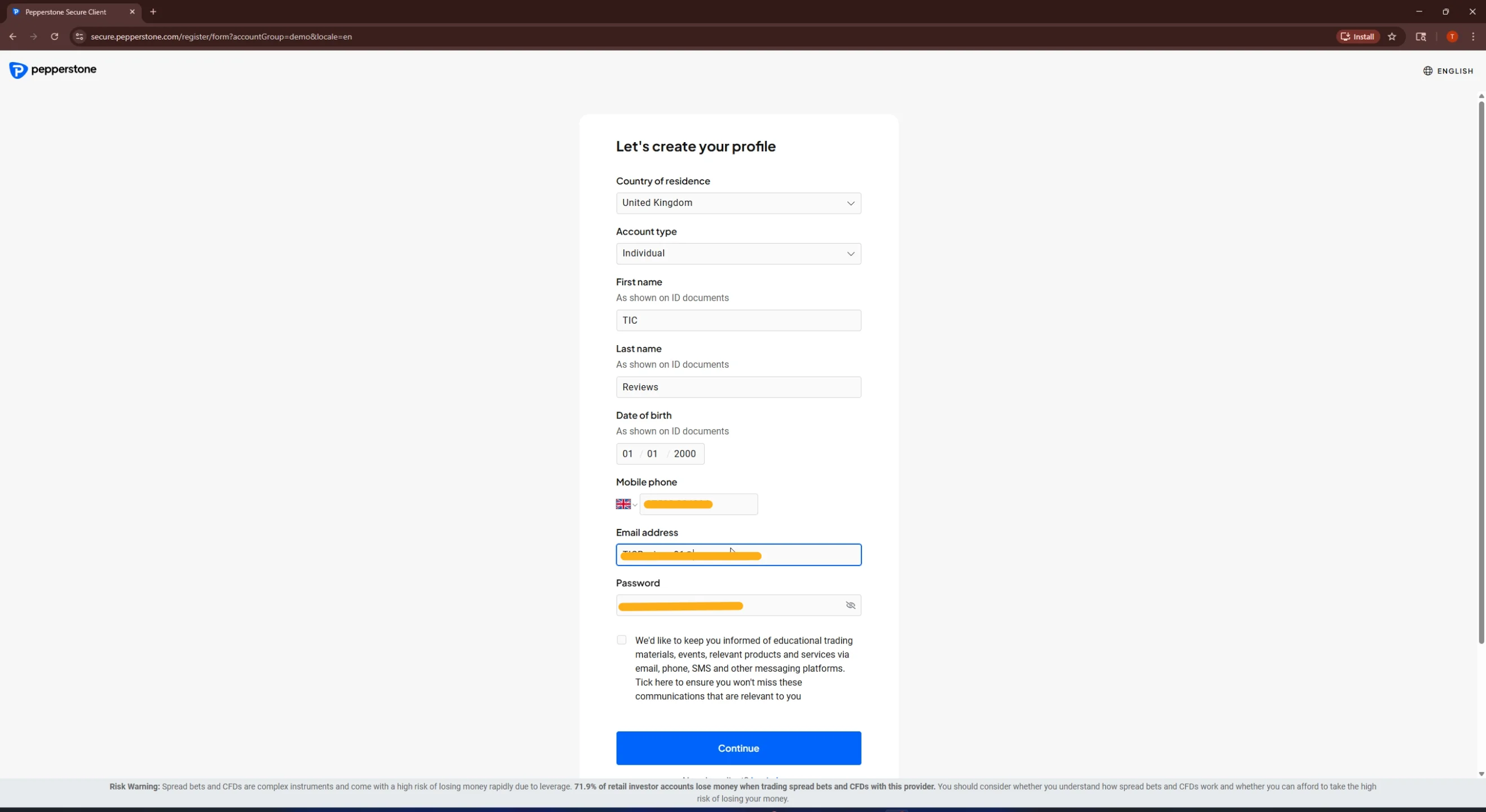Viewport: 1486px width, 812px height.
Task: Click the birth month field
Action: 652,454
